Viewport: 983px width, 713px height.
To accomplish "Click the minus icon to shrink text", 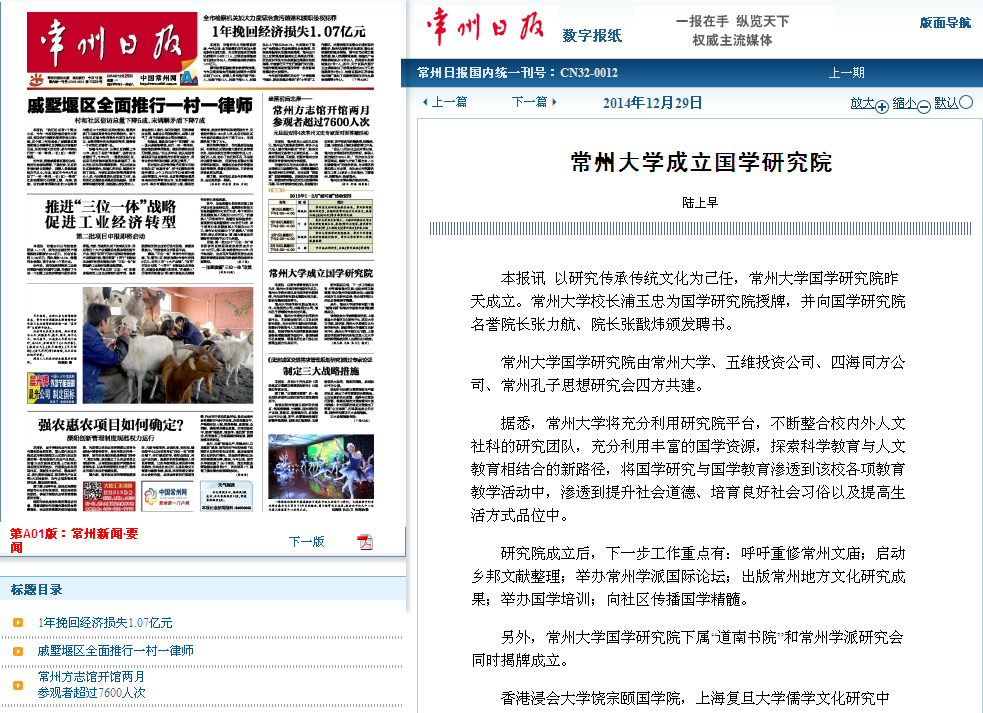I will [924, 104].
